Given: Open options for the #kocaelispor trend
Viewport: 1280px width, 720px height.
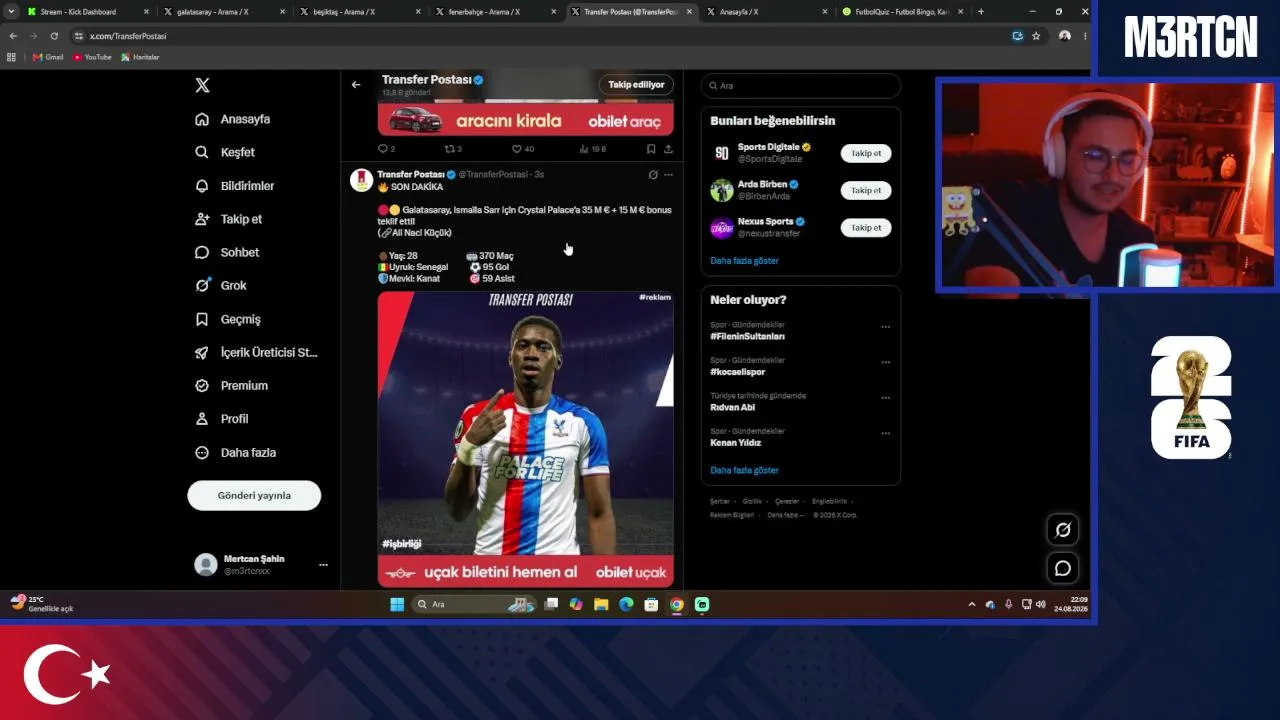Looking at the screenshot, I should [885, 362].
